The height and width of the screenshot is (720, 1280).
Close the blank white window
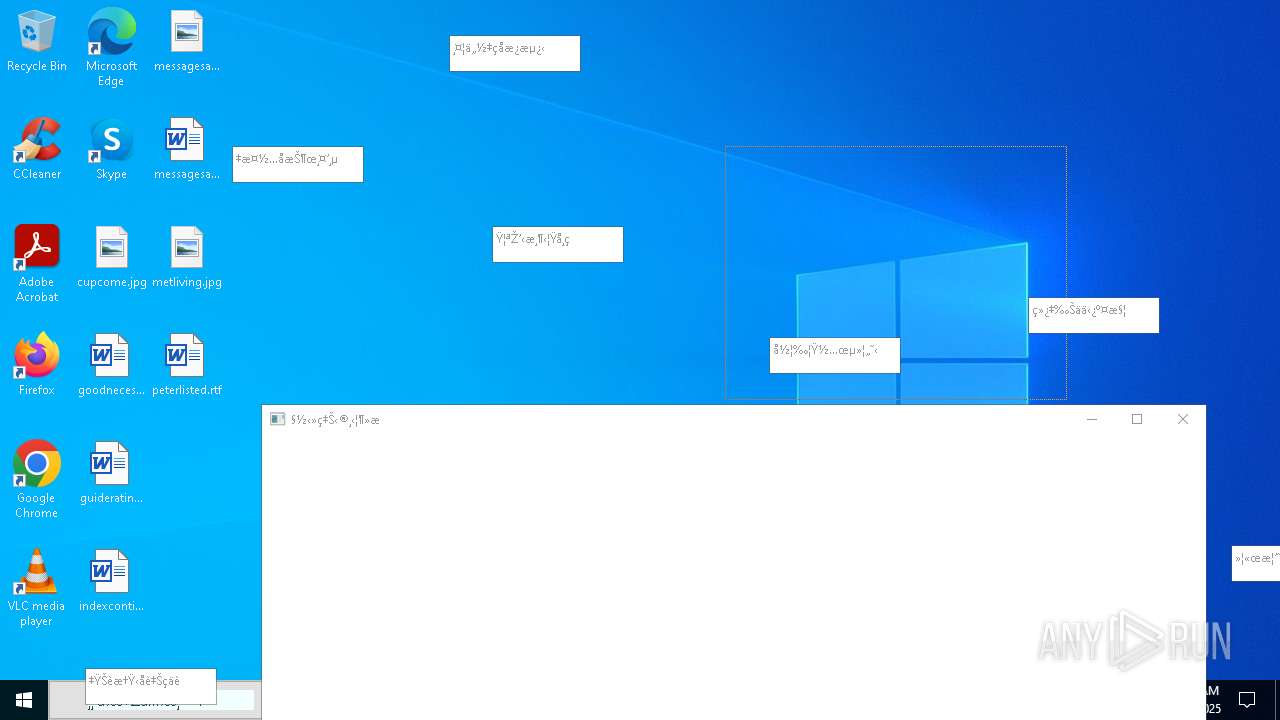[x=1183, y=419]
